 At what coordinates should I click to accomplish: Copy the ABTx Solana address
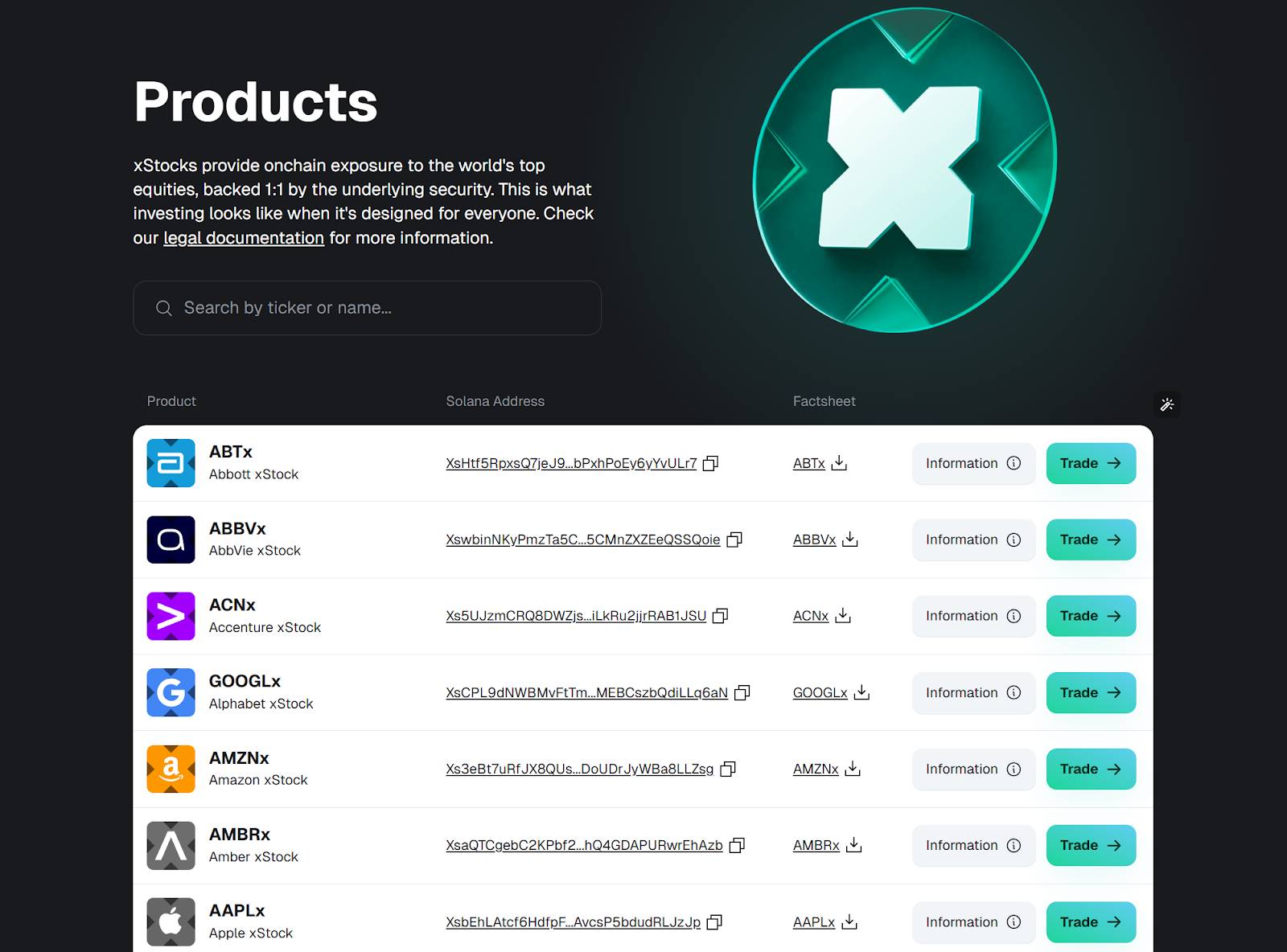click(710, 463)
